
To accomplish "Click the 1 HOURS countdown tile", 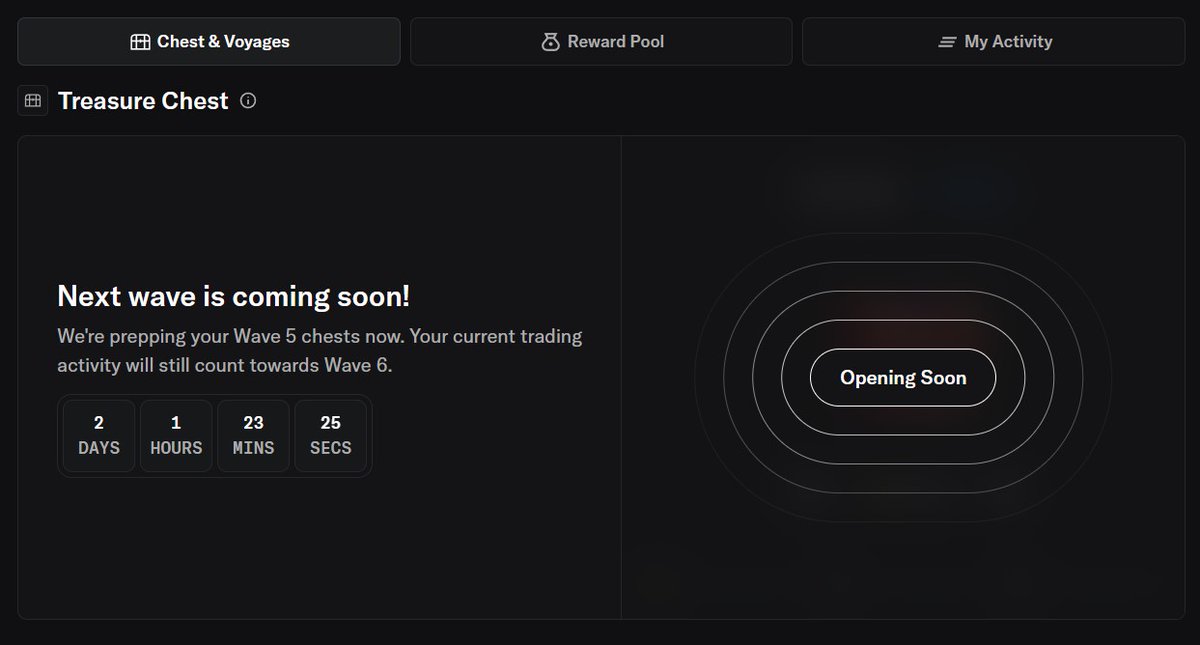I will [176, 435].
